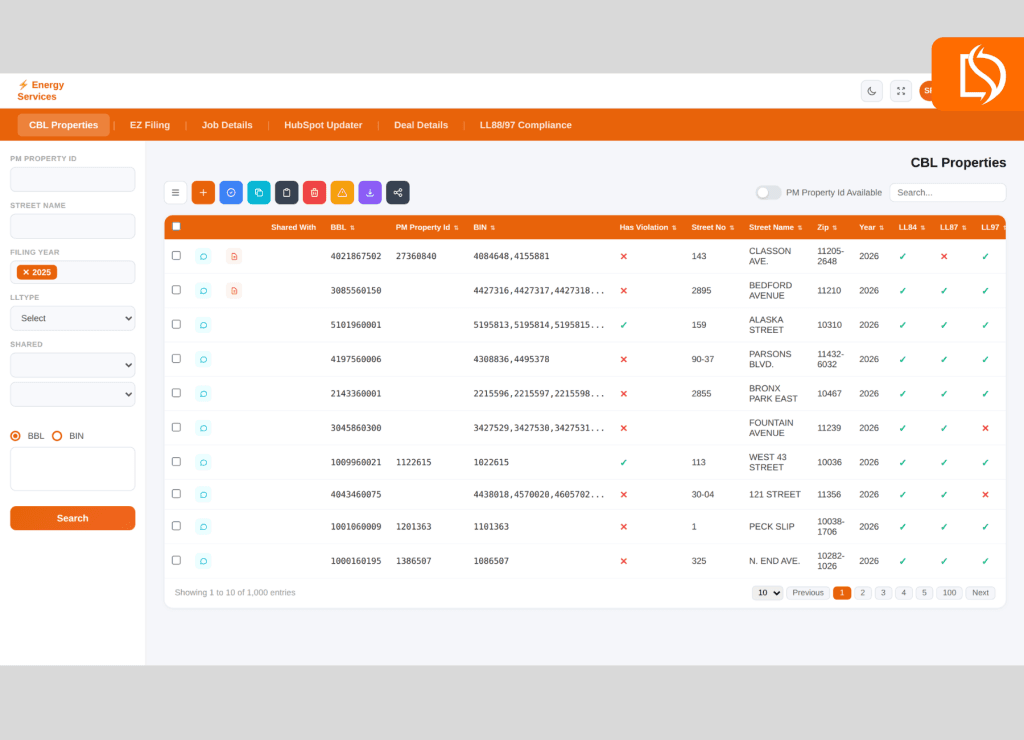This screenshot has height=740, width=1024.
Task: Open the hamburger list menu icon
Action: point(175,193)
